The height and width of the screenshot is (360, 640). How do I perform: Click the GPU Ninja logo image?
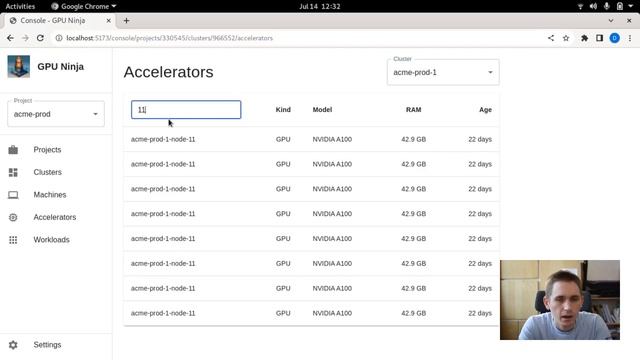point(19,67)
